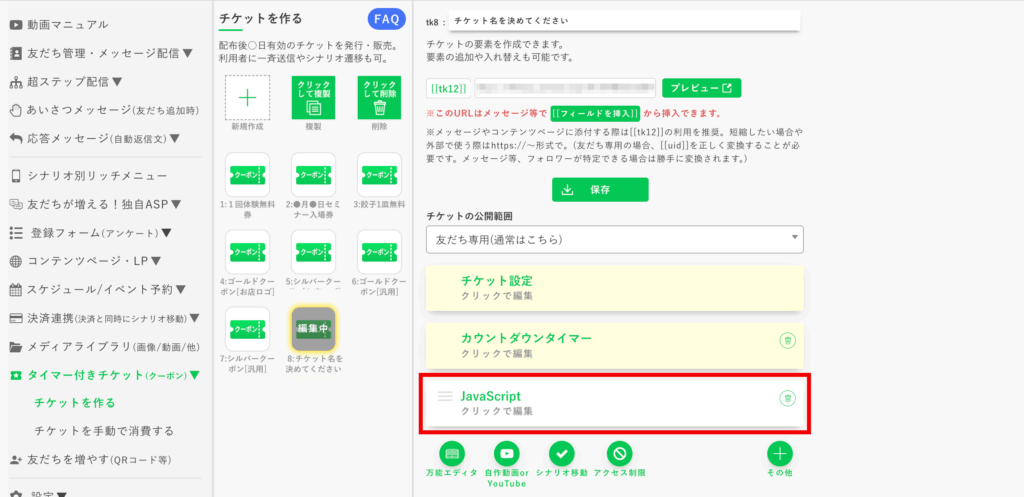Click the 削除 trash icon tile
1024x497 pixels.
(379, 98)
